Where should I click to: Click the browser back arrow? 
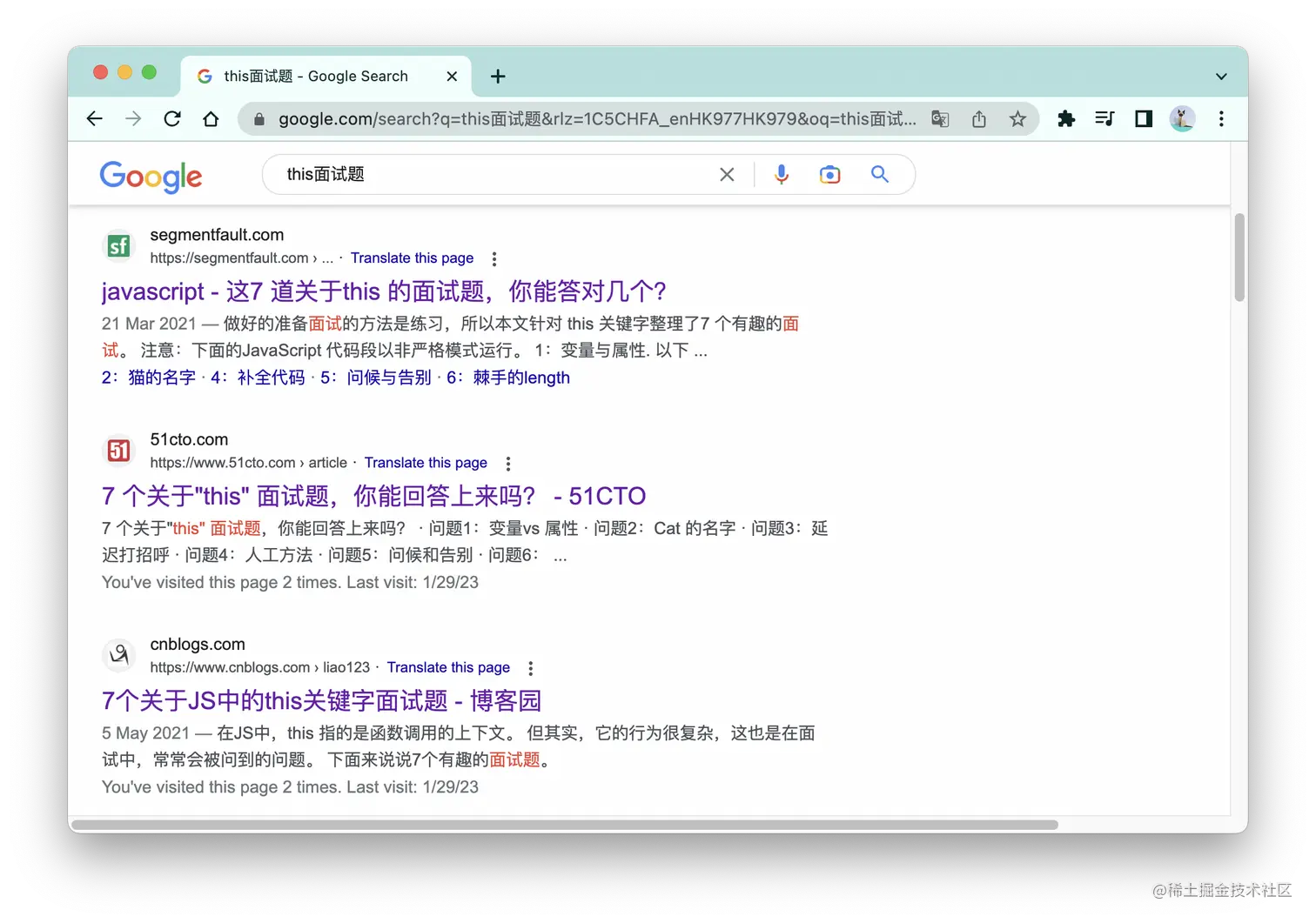pyautogui.click(x=94, y=119)
